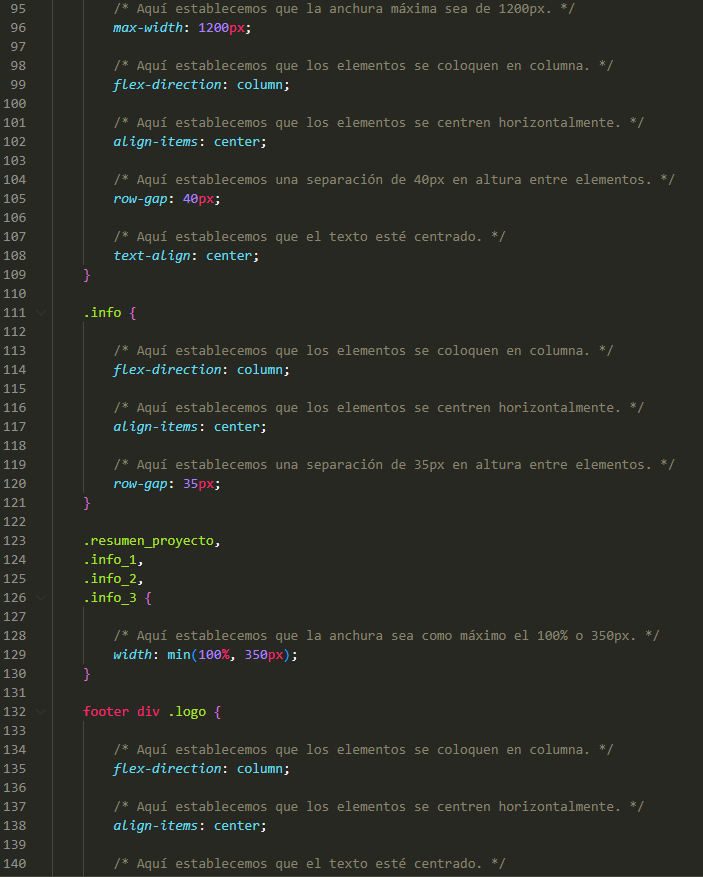
Task: Click the comment on line 116
Action: (379, 408)
